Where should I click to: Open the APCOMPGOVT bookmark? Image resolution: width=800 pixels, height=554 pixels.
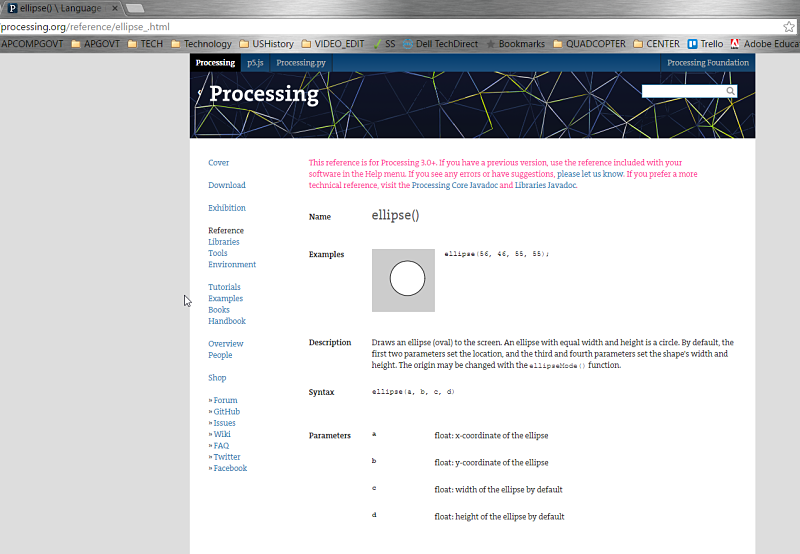[x=32, y=44]
